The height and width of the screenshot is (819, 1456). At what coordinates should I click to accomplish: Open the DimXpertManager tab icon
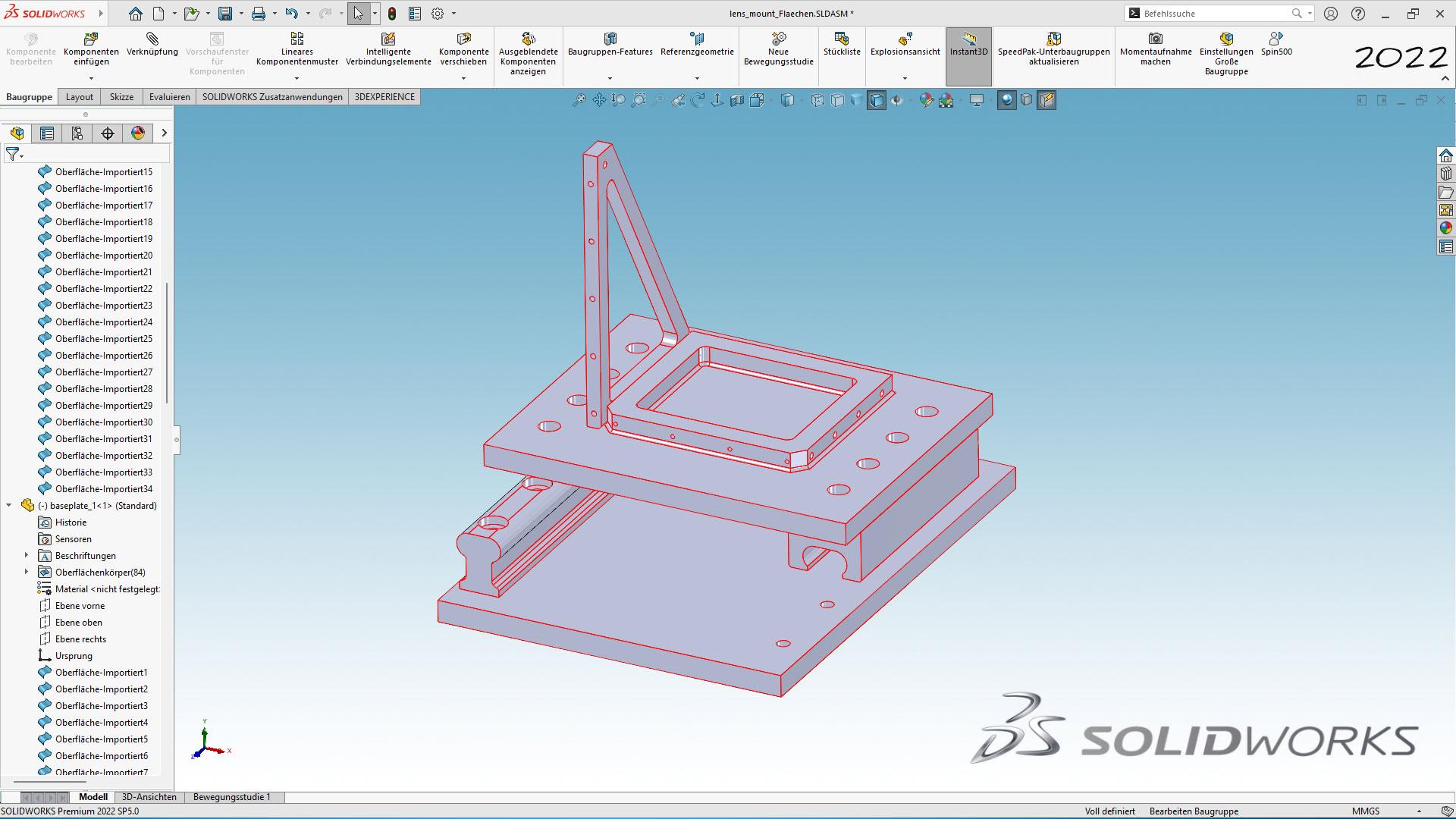pos(108,133)
